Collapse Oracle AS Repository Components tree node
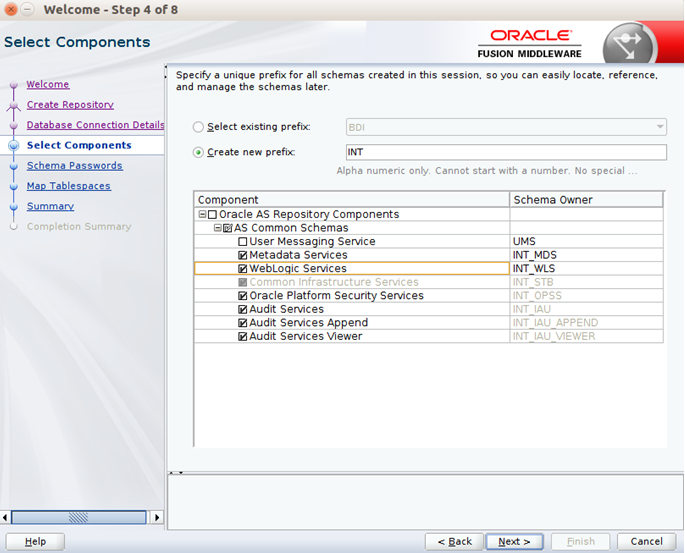The image size is (685, 553). point(202,214)
